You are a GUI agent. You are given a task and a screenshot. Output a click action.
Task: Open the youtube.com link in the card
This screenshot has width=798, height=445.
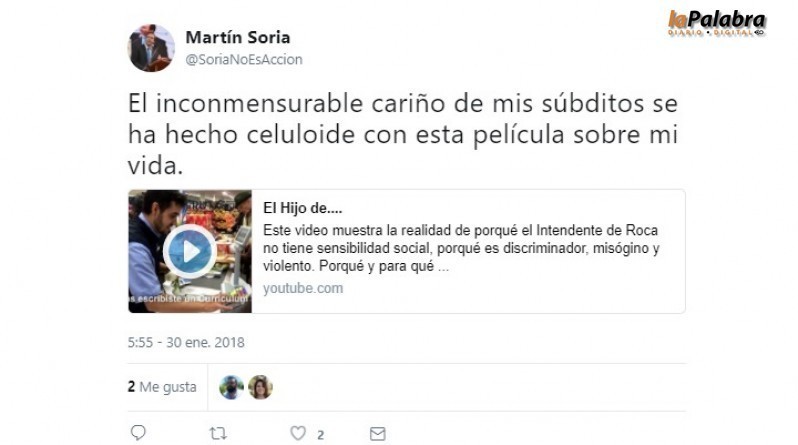(x=303, y=288)
